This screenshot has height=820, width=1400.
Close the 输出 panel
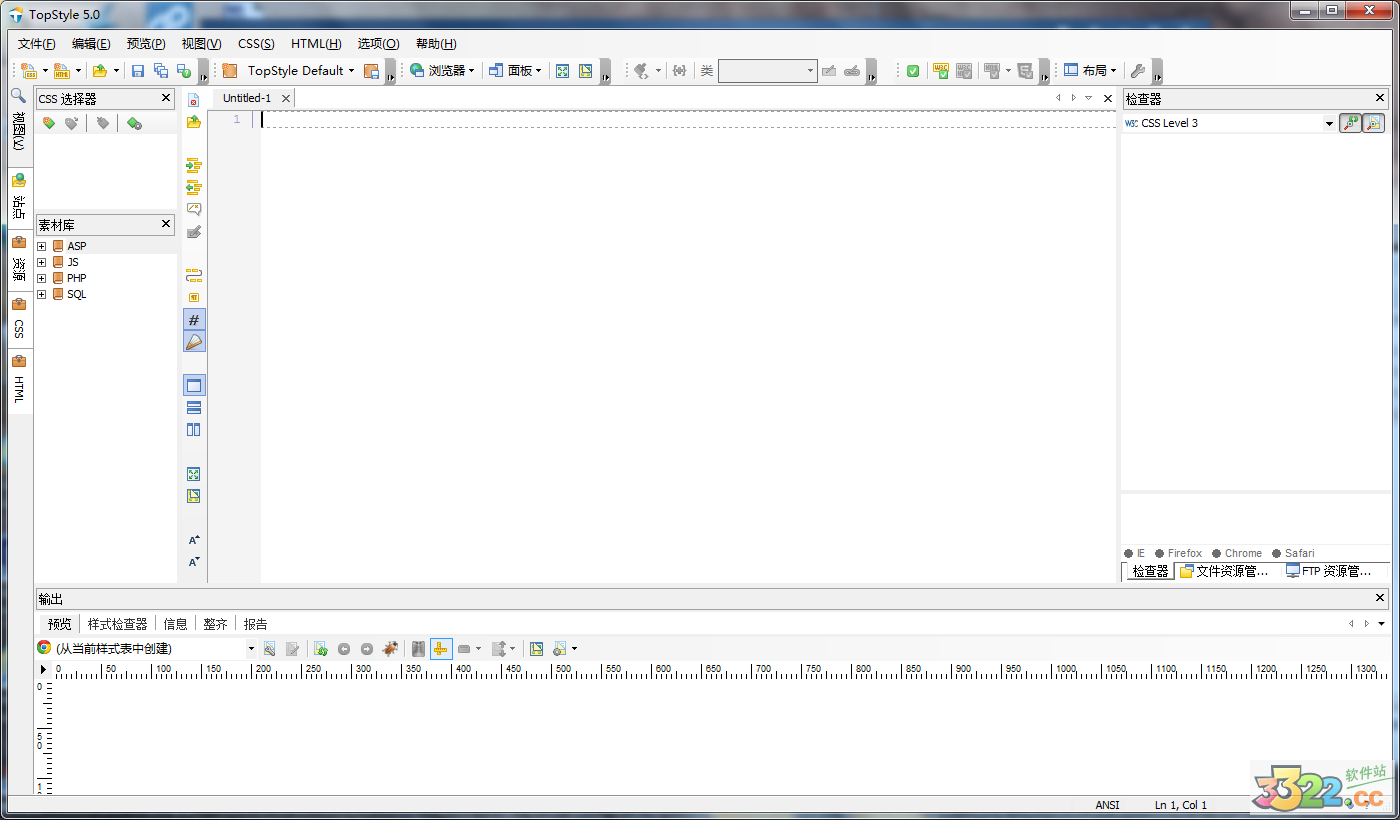[x=1380, y=598]
